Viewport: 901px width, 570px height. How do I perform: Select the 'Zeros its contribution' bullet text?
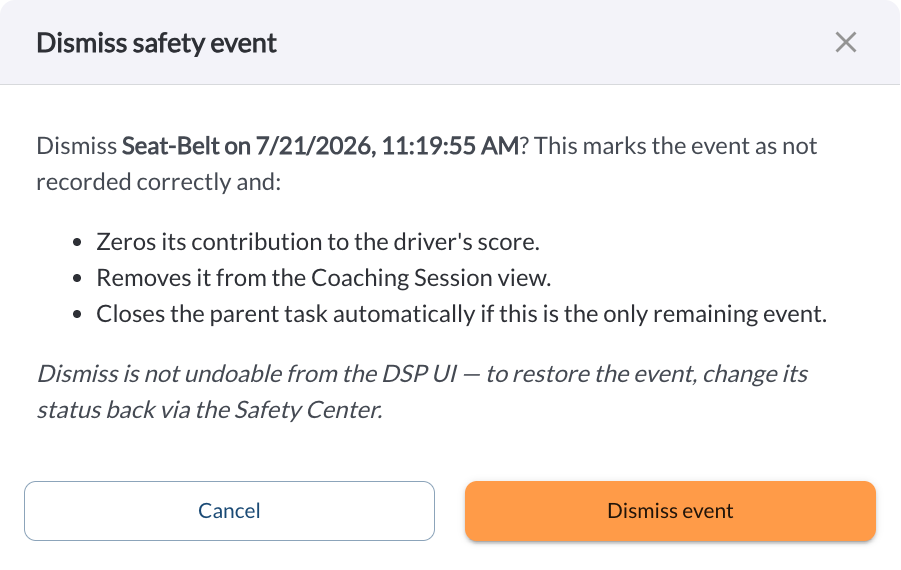tap(318, 242)
